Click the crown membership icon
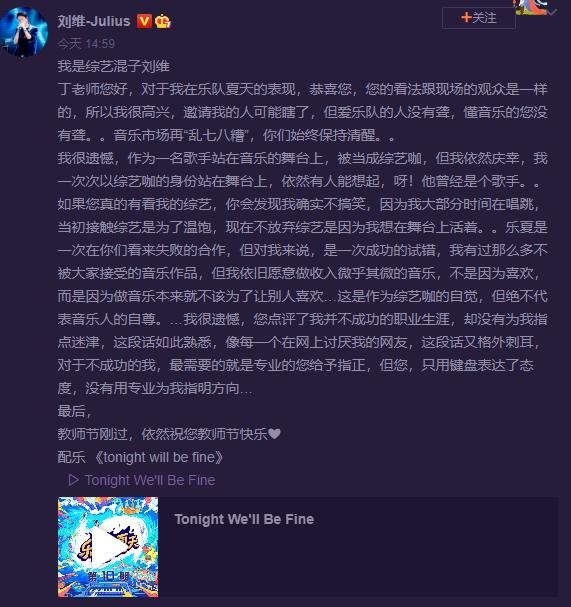This screenshot has width=571, height=607. coord(163,21)
